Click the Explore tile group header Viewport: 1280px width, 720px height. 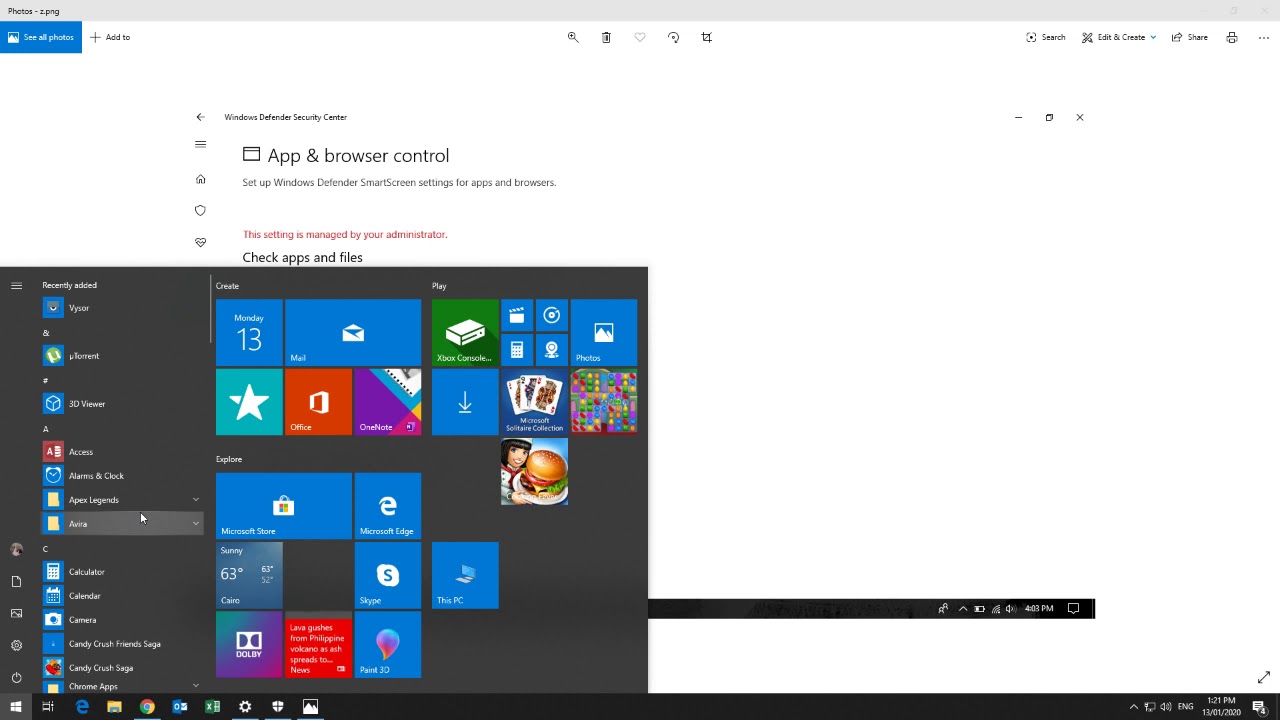click(229, 459)
